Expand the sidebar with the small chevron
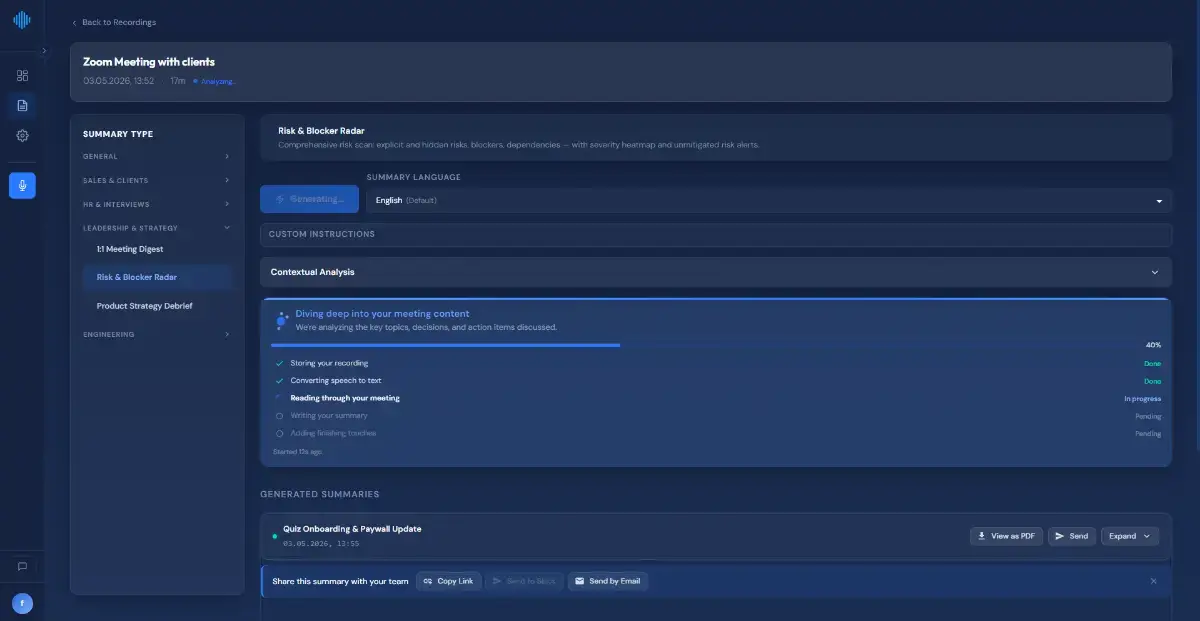 (x=43, y=50)
